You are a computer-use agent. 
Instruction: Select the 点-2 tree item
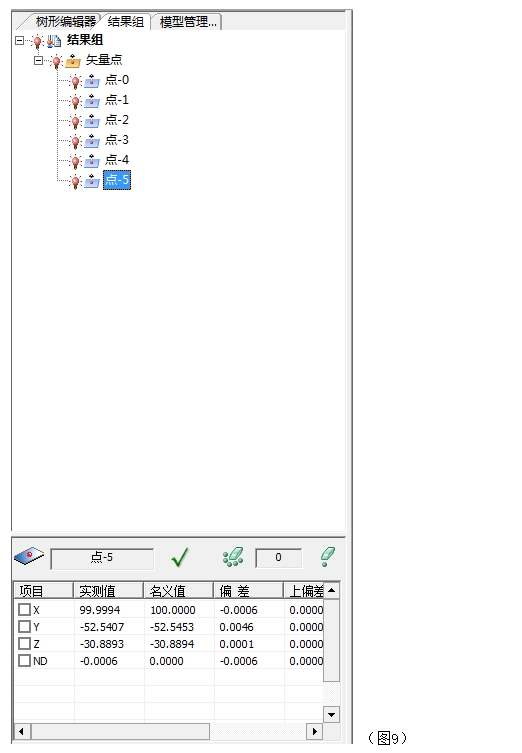117,120
